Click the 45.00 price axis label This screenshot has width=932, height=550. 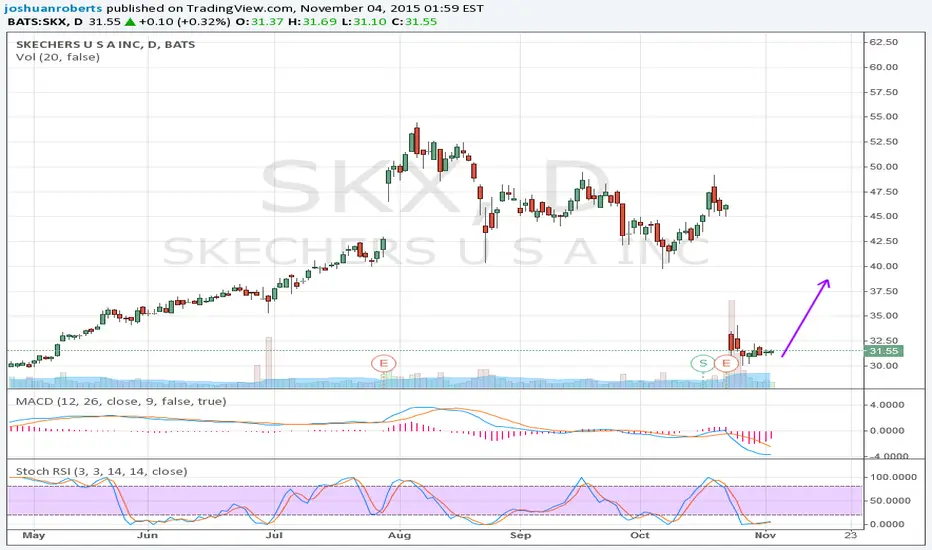pyautogui.click(x=884, y=216)
